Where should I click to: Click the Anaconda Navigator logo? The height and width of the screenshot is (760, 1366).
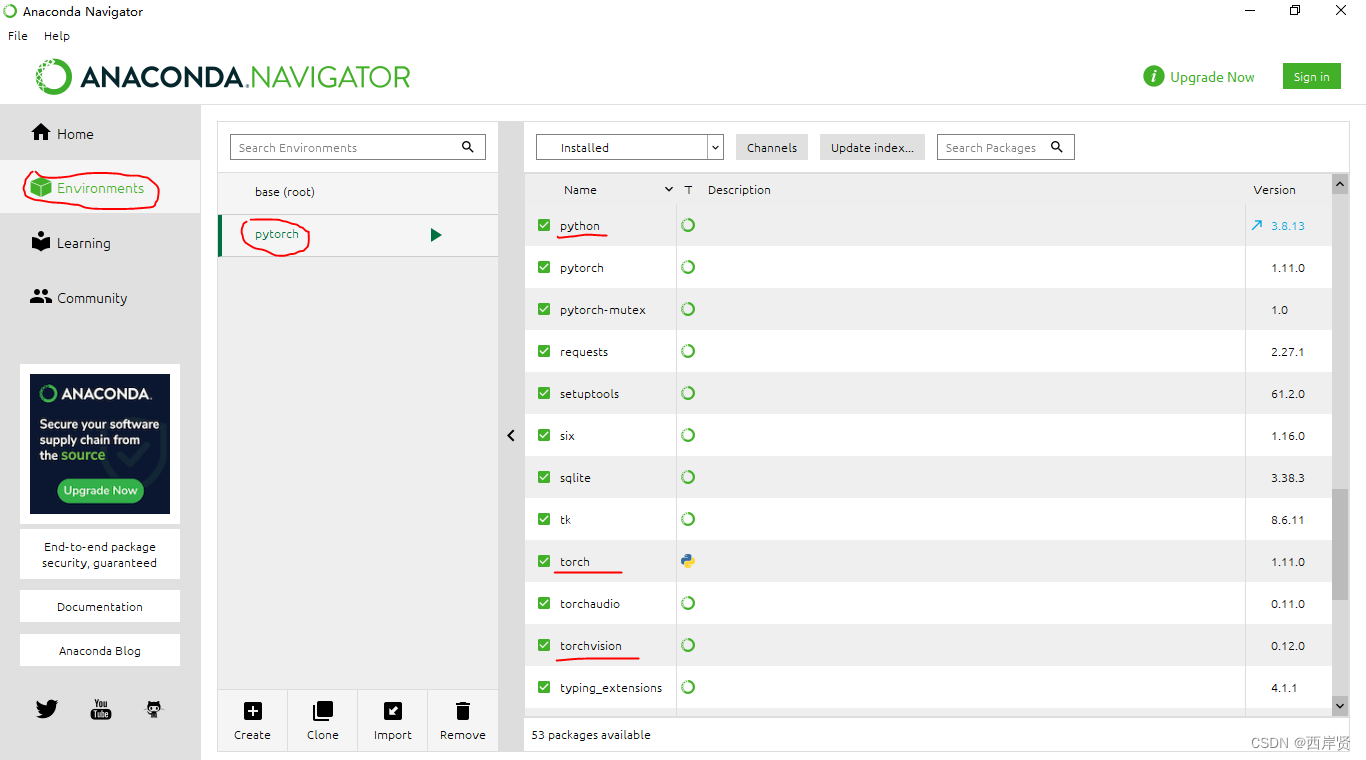pyautogui.click(x=223, y=77)
